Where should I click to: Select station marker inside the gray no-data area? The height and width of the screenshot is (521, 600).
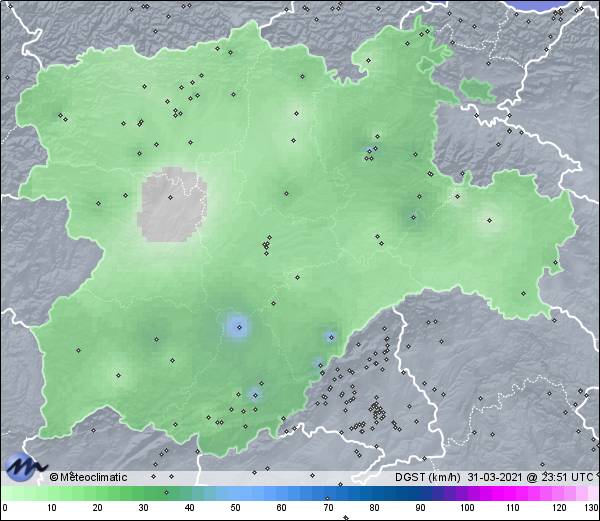171,197
